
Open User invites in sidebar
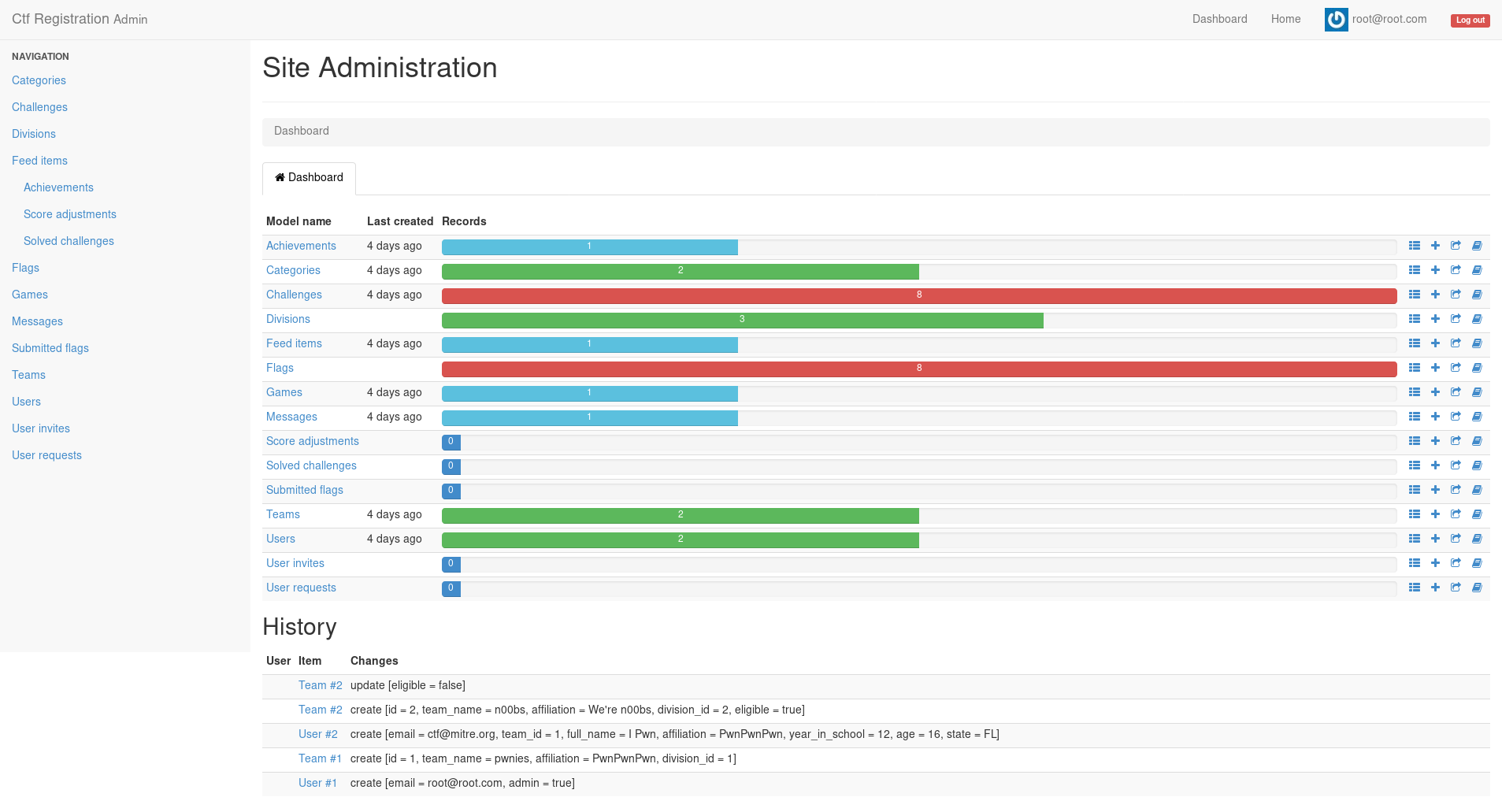[x=41, y=428]
